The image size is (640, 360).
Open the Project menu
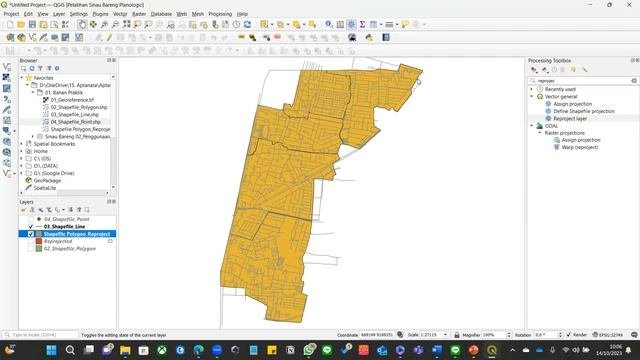point(11,14)
